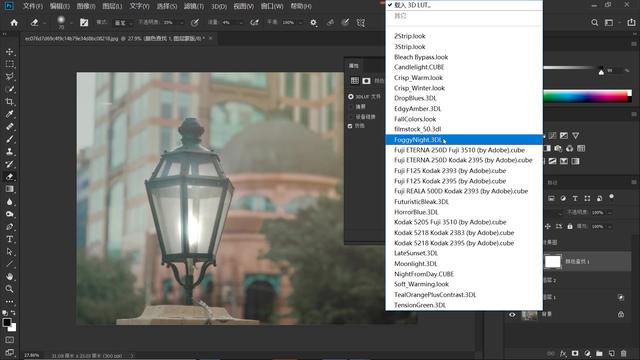
Task: Click the Background layer thumbnail
Action: (530, 315)
